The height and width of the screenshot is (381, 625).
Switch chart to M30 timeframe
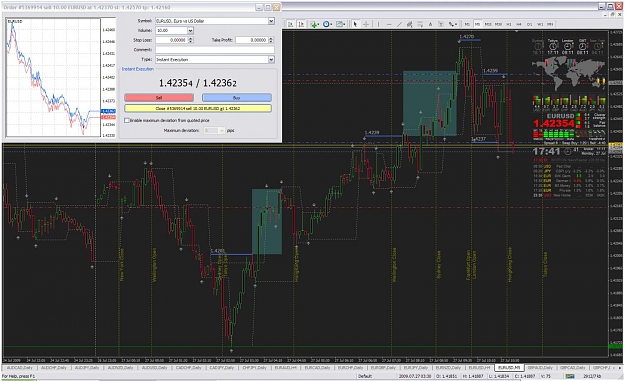point(498,24)
